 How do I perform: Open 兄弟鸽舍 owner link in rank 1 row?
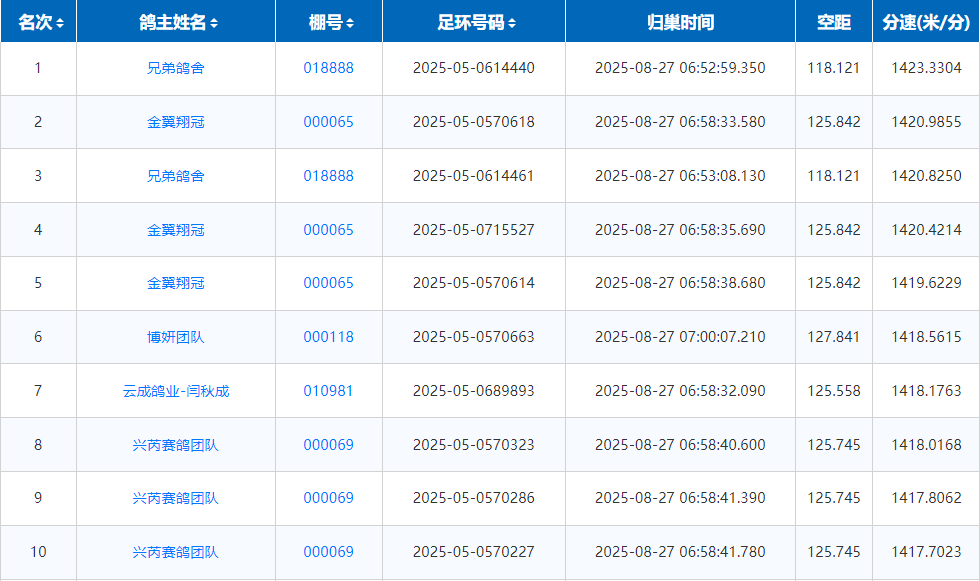coord(176,68)
